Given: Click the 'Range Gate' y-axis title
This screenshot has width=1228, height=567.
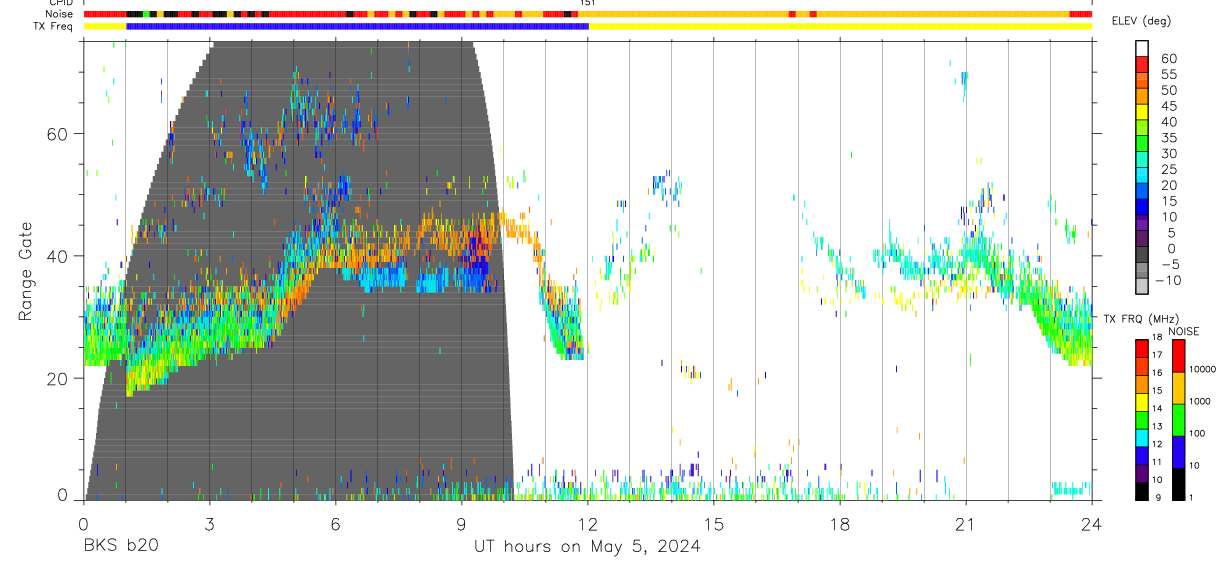Looking at the screenshot, I should [27, 272].
